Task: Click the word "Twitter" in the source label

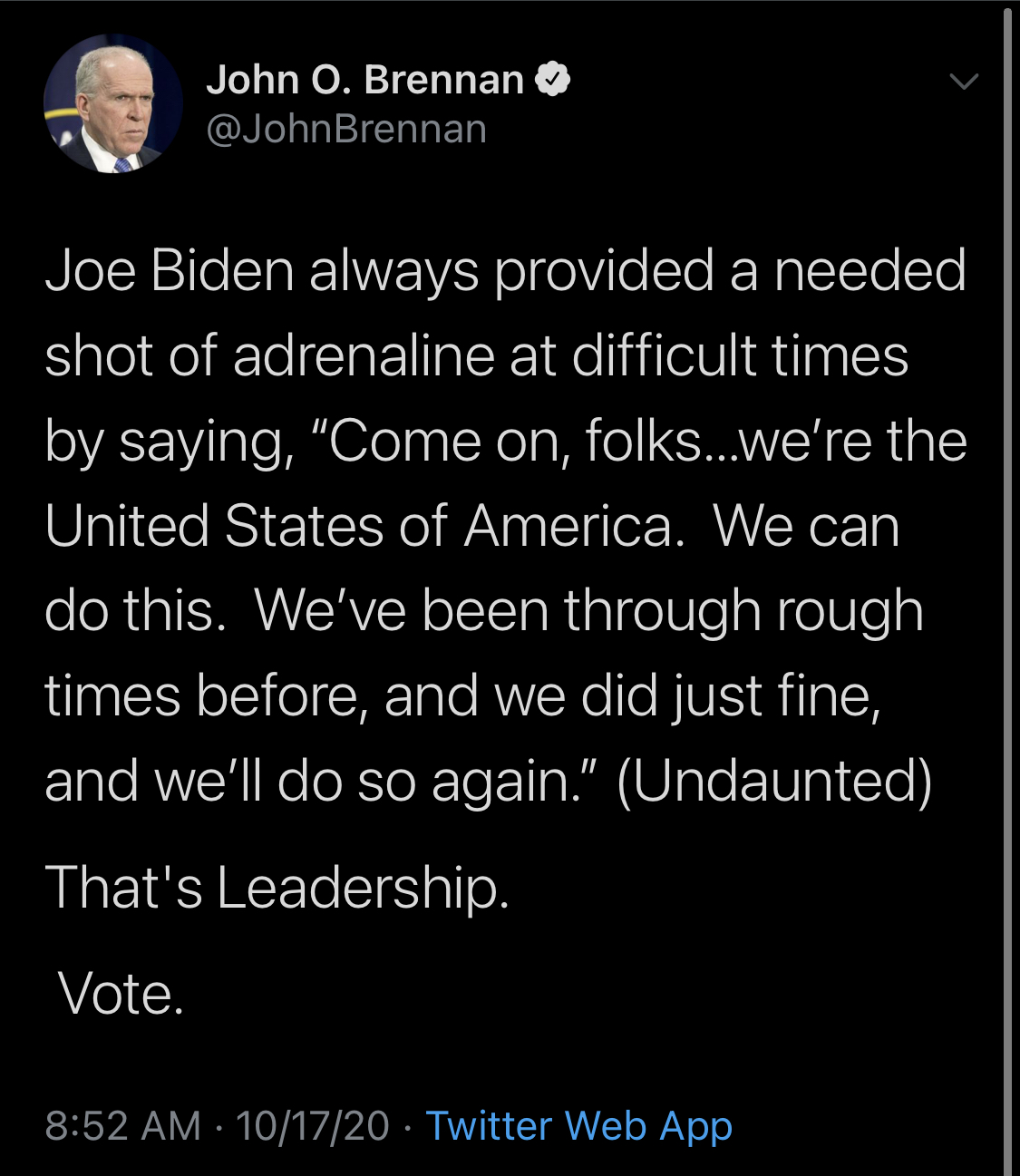Action: pyautogui.click(x=490, y=1125)
